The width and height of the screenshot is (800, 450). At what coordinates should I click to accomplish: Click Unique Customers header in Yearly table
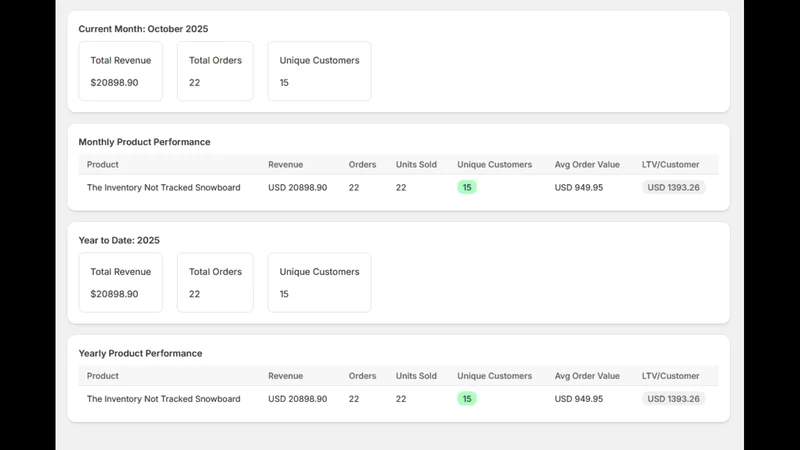pyautogui.click(x=494, y=376)
